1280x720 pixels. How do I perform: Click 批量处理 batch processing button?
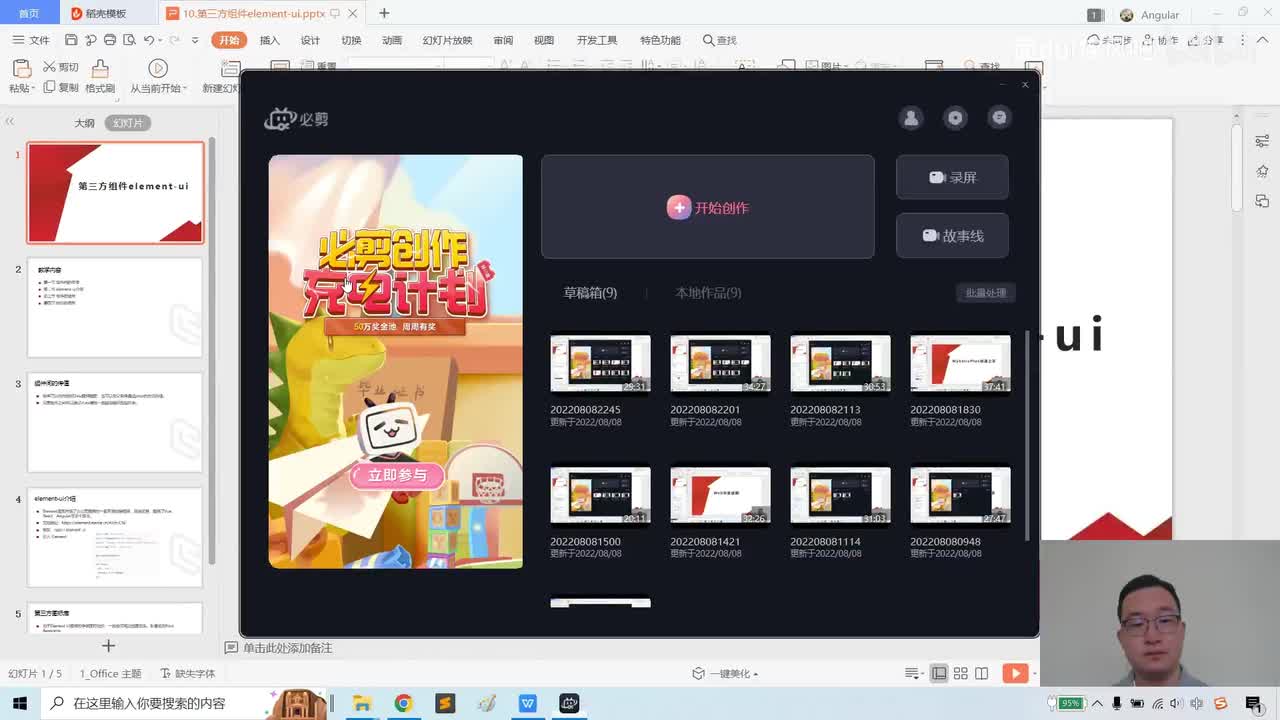(986, 293)
